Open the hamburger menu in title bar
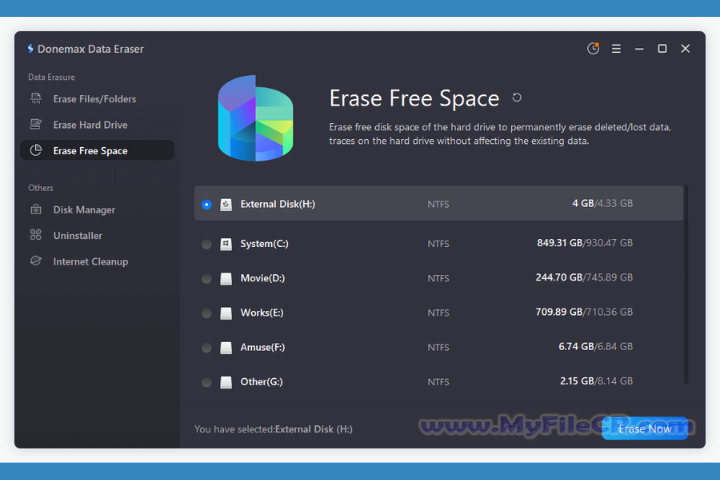This screenshot has width=720, height=480. [616, 49]
